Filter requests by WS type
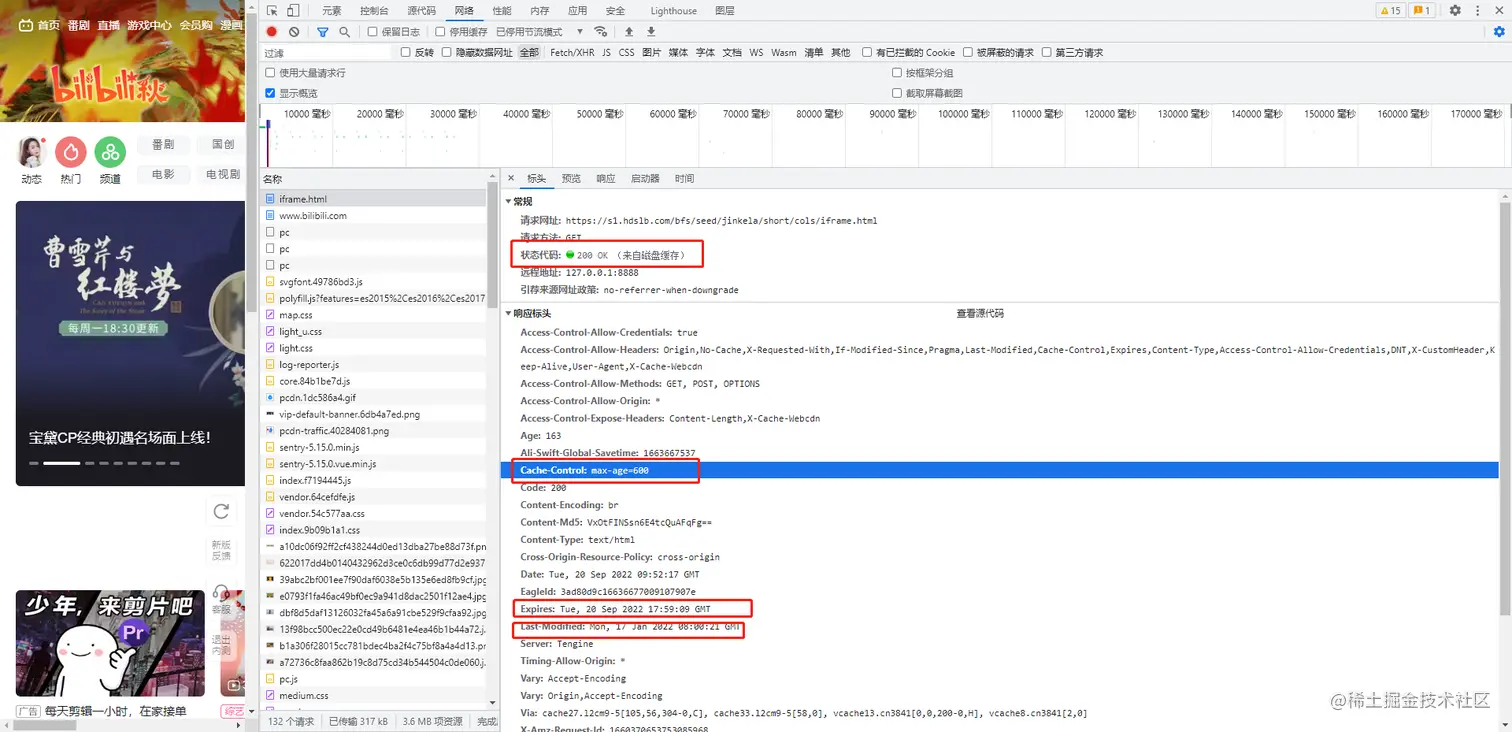Viewport: 1512px width, 732px height. 756,53
